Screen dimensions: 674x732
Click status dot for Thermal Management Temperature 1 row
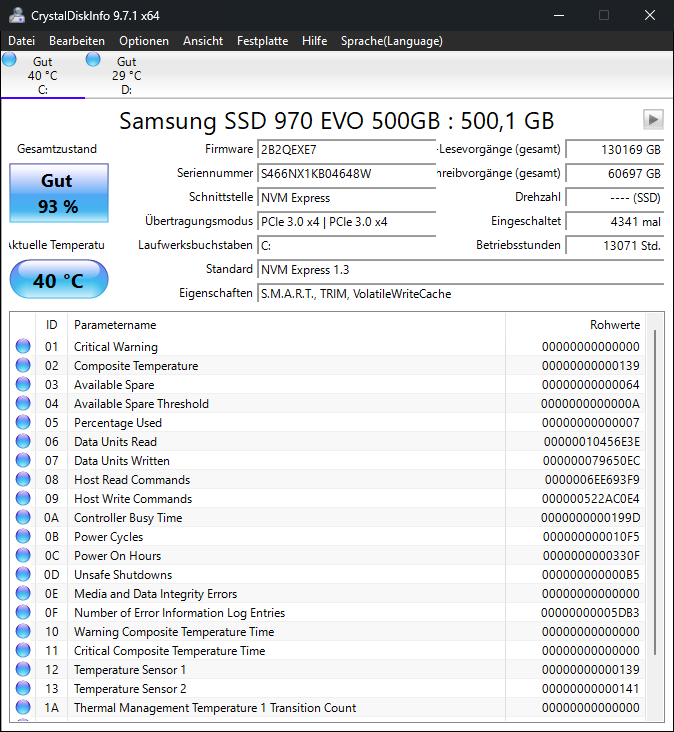[23, 707]
